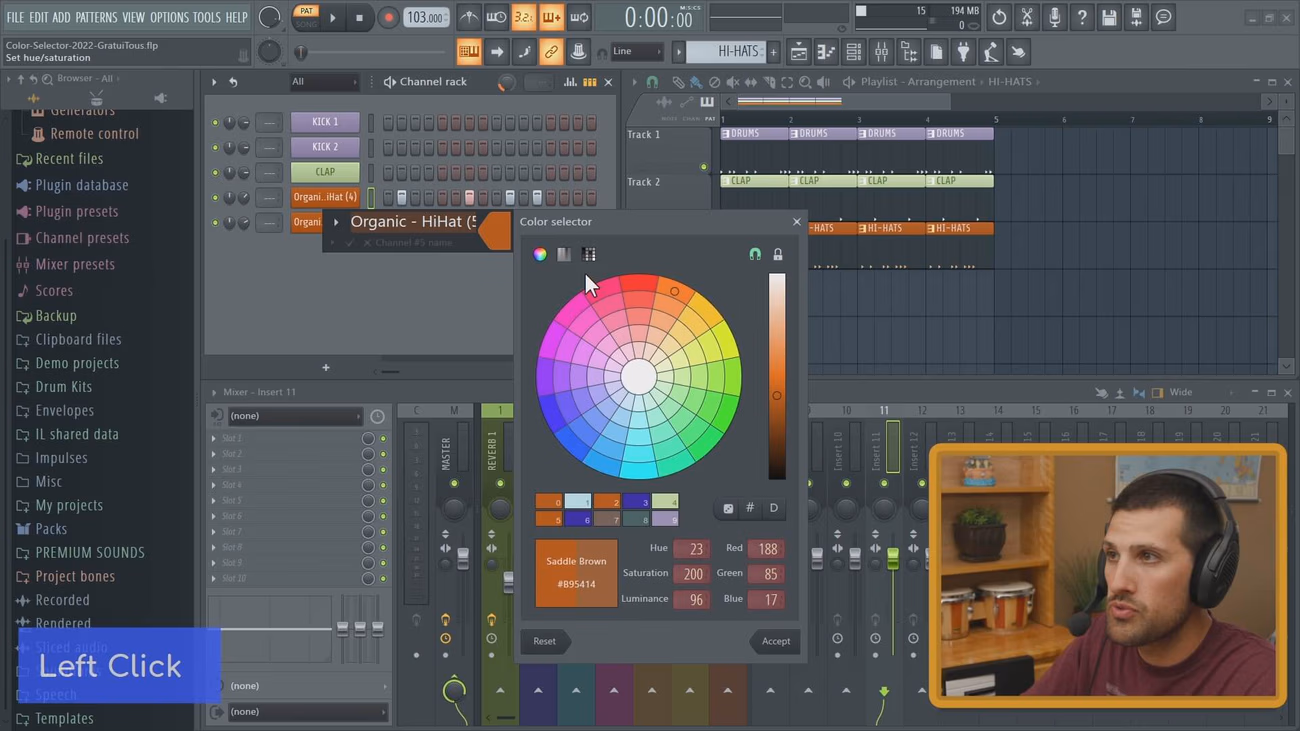Screen dimensions: 1300x731
Task: Toggle the lock icon in Color selector
Action: (777, 255)
